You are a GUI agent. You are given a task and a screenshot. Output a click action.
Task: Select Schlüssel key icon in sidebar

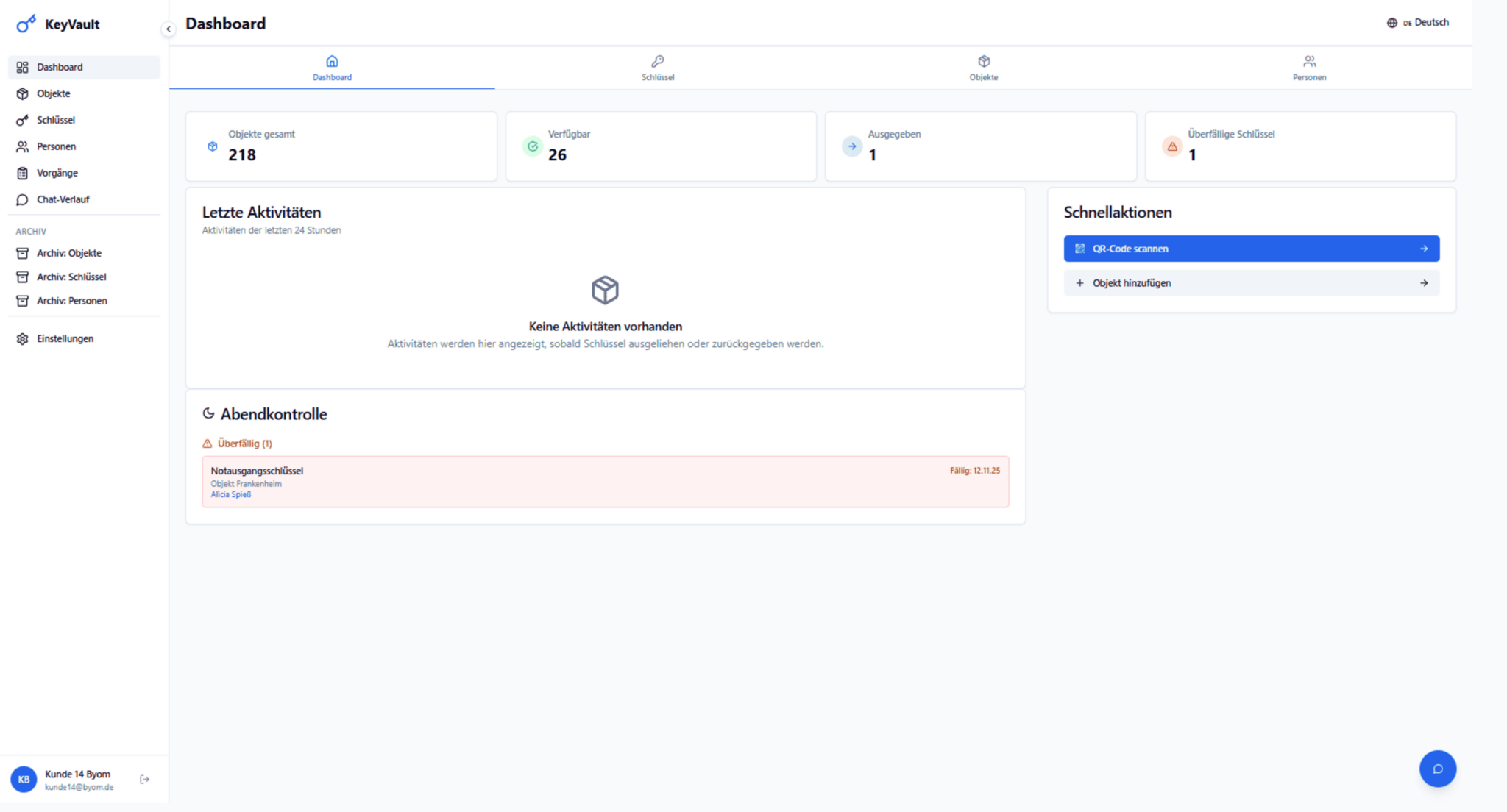pos(23,120)
